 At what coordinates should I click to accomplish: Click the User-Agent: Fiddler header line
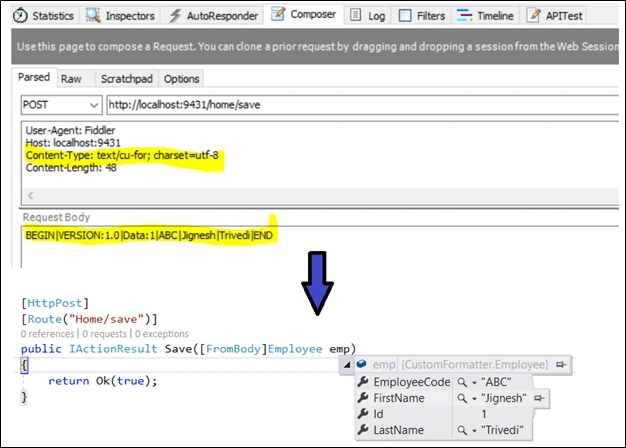click(70, 130)
